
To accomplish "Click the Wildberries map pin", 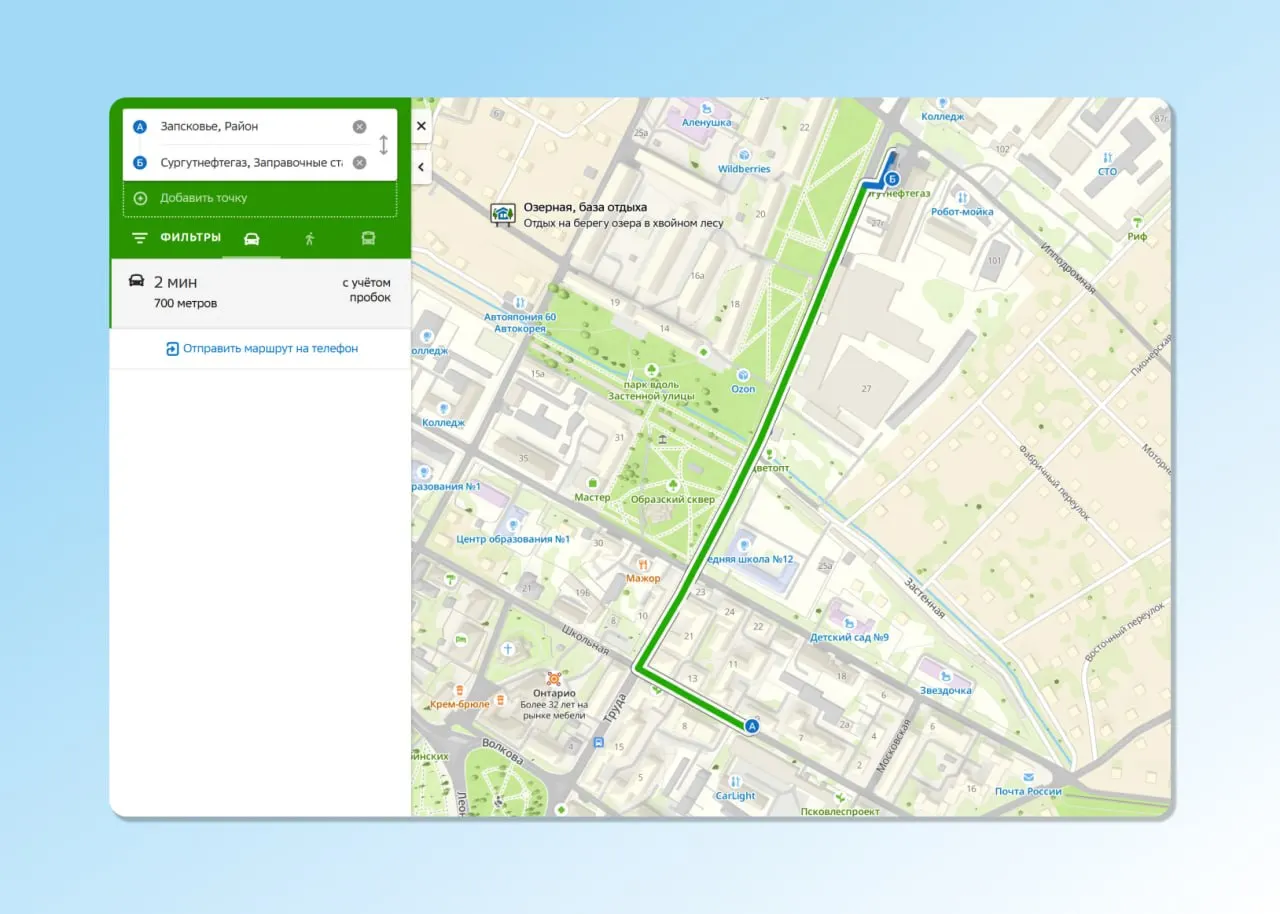I will point(744,155).
